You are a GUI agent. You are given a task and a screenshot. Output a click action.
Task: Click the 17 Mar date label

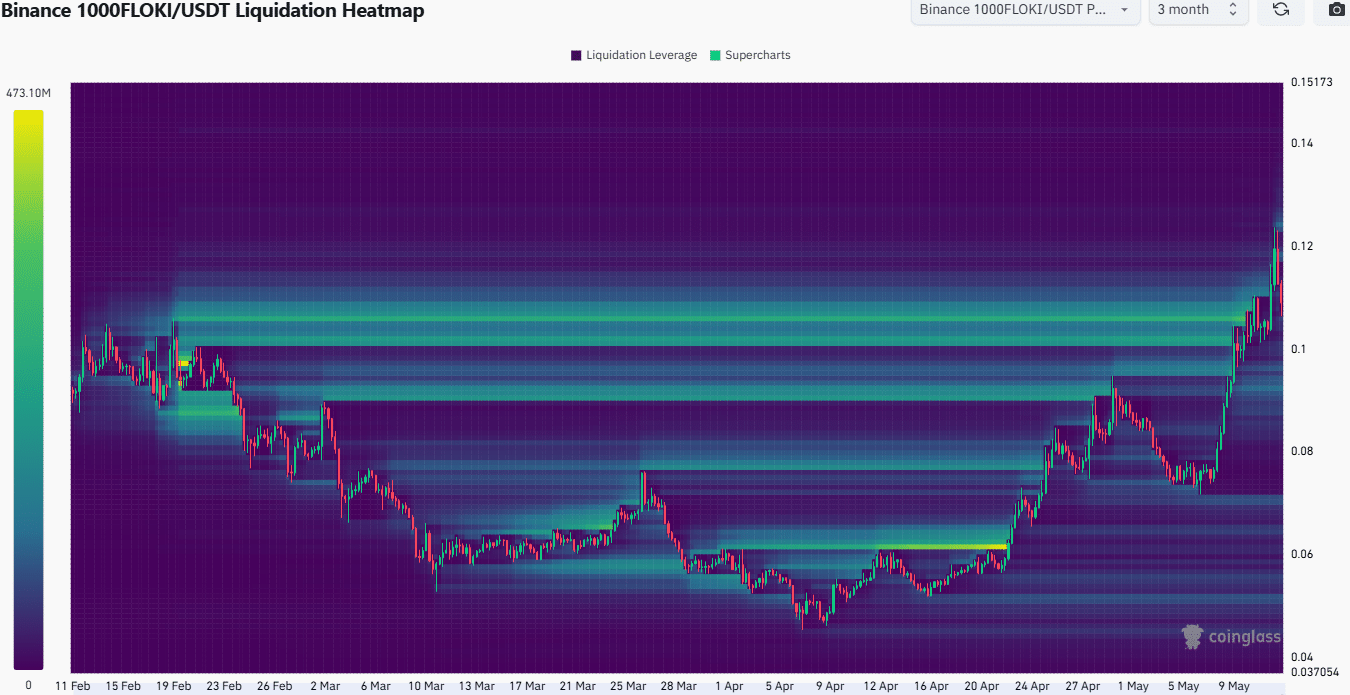point(528,686)
